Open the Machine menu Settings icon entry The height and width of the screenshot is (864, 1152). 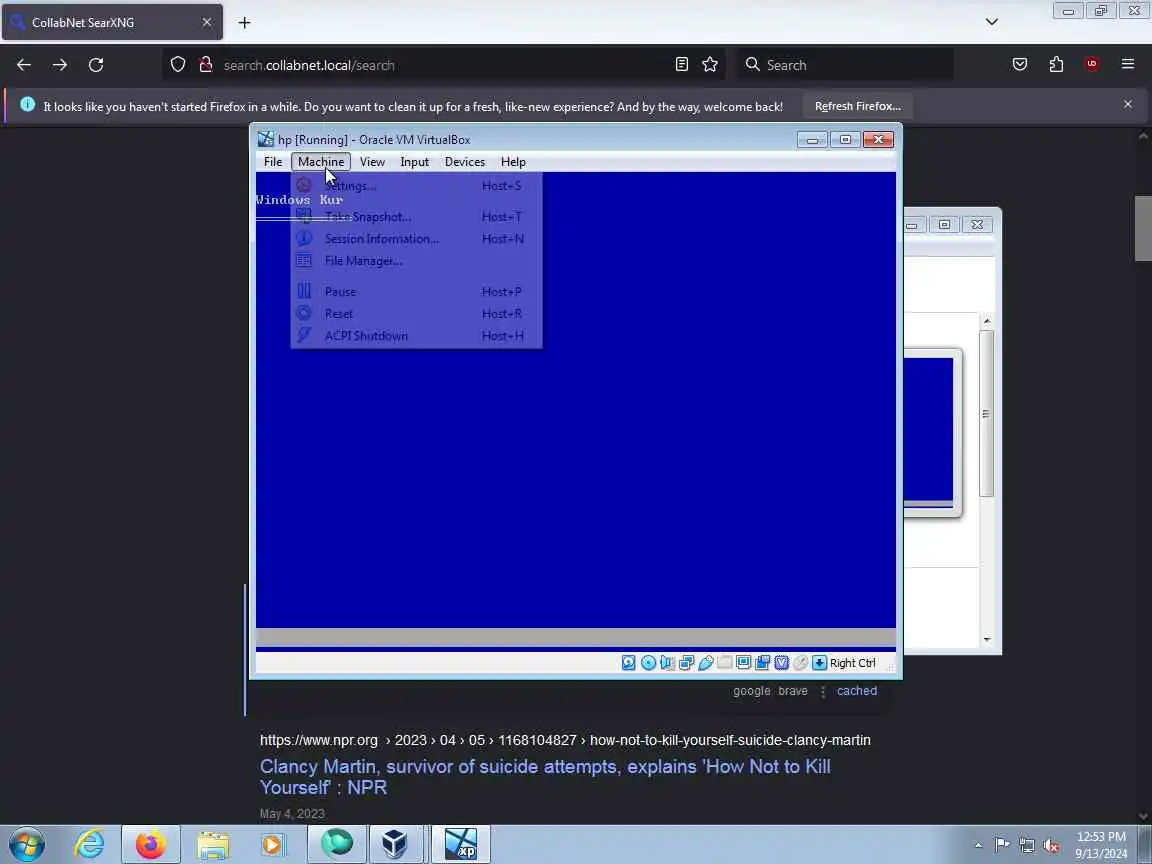303,186
